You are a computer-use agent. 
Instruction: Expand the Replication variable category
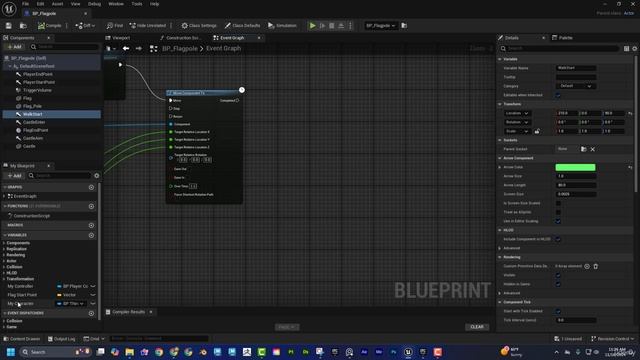point(4,249)
